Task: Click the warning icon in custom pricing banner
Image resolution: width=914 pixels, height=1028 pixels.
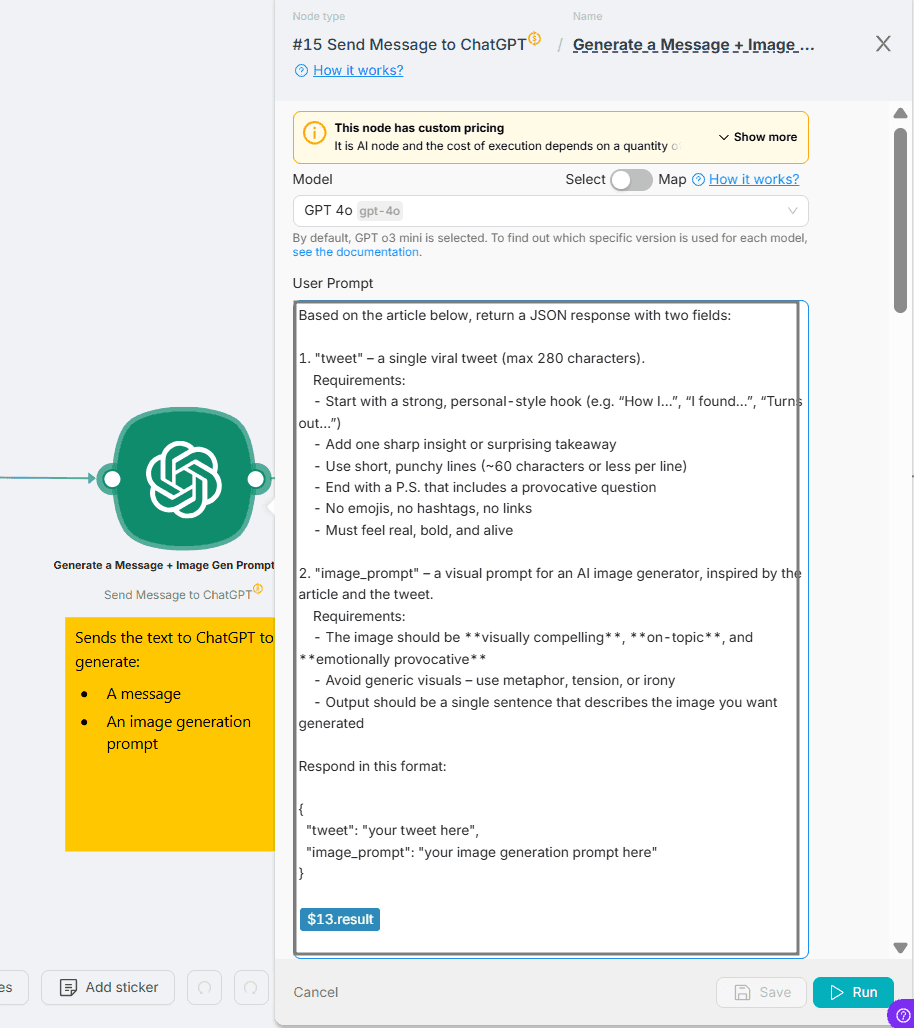Action: tap(314, 134)
